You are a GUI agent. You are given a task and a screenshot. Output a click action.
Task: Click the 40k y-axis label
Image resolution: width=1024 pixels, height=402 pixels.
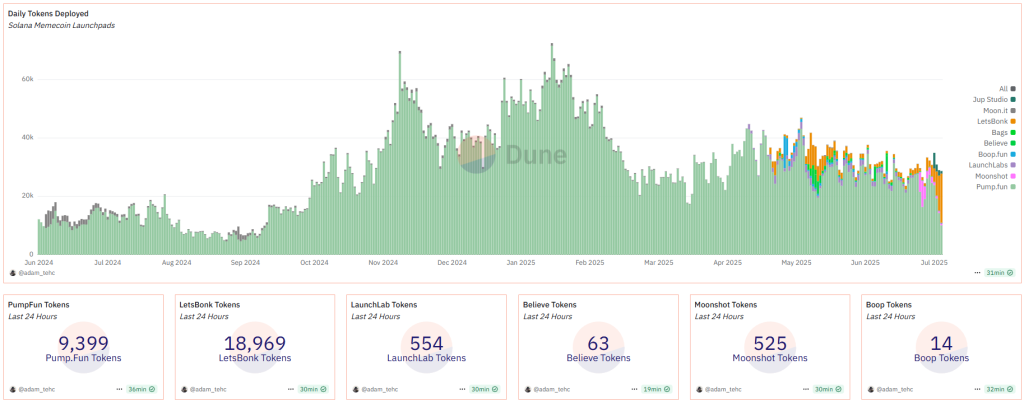pos(26,138)
